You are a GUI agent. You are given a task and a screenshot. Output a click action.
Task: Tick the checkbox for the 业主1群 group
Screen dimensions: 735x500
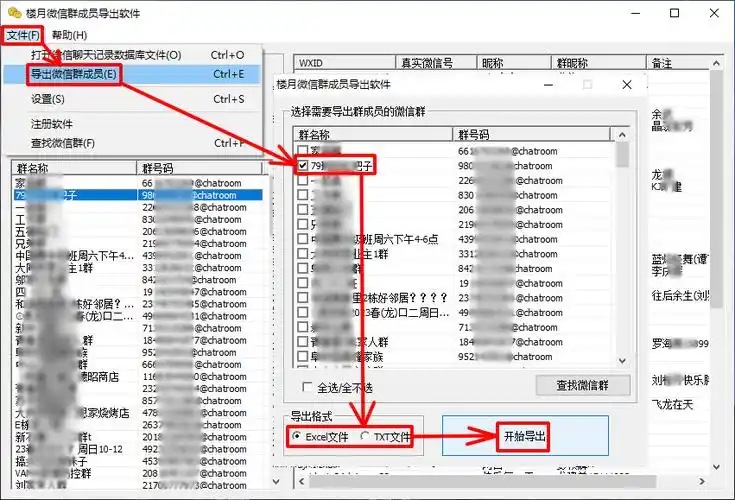tap(303, 254)
